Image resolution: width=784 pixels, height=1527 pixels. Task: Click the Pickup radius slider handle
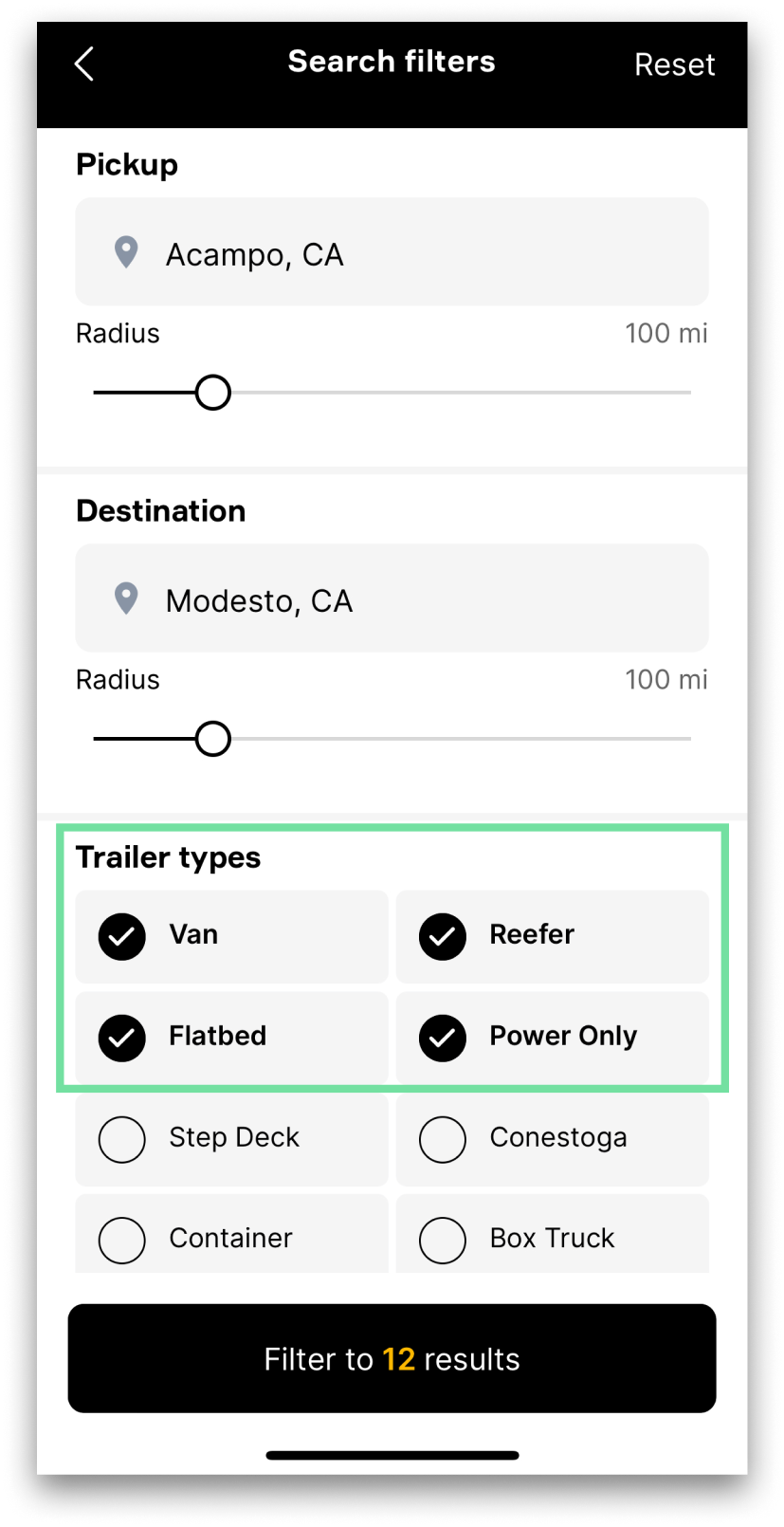click(213, 392)
